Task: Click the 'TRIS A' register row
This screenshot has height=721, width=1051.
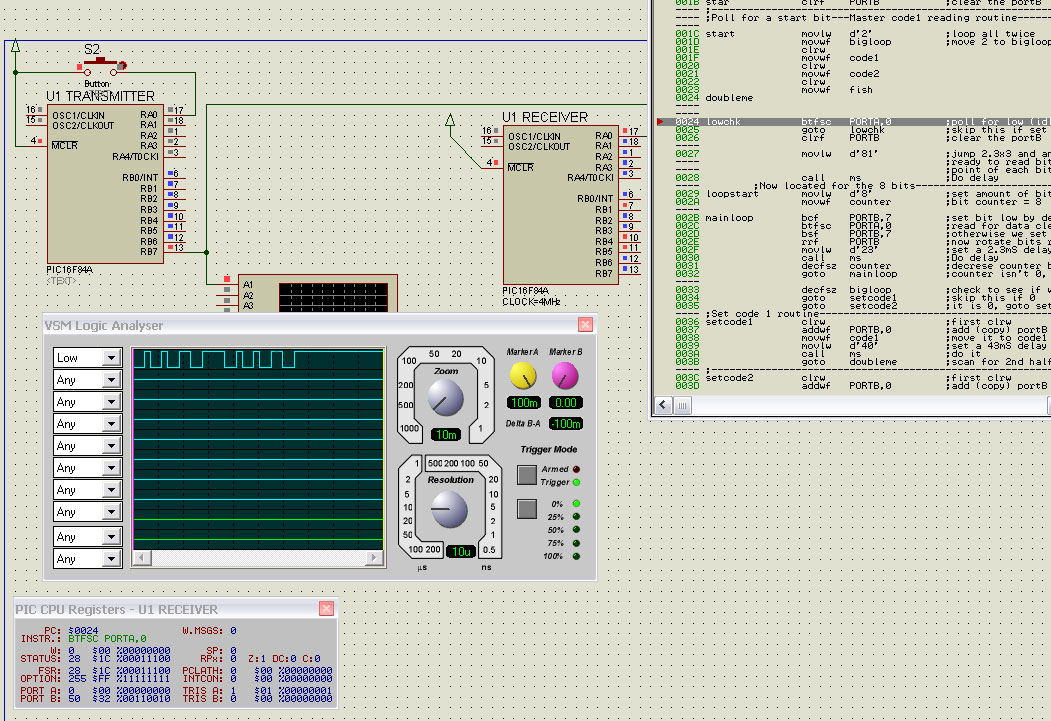Action: point(257,691)
